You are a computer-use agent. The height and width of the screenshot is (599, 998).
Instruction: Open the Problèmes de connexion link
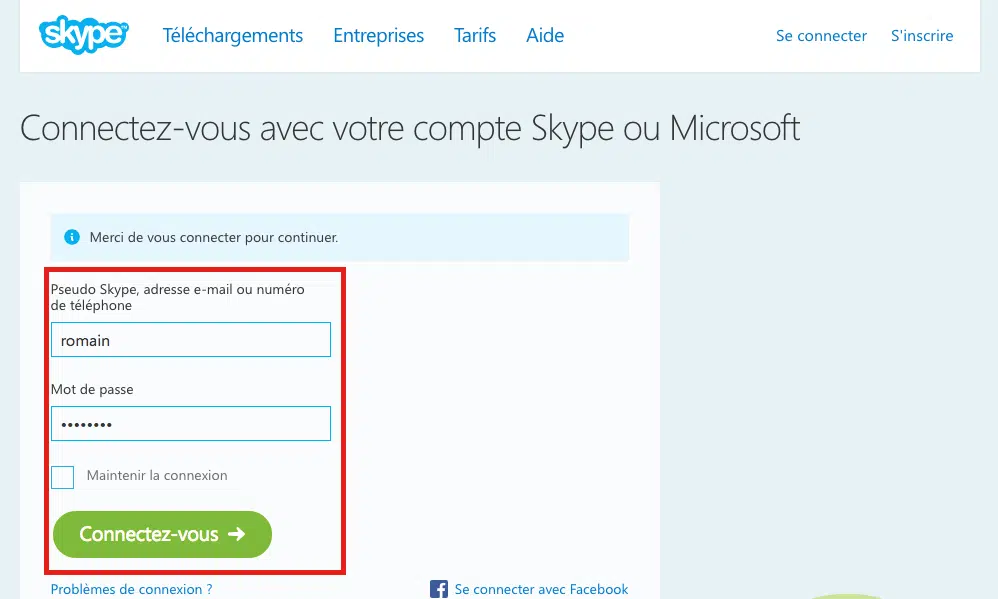tap(131, 589)
